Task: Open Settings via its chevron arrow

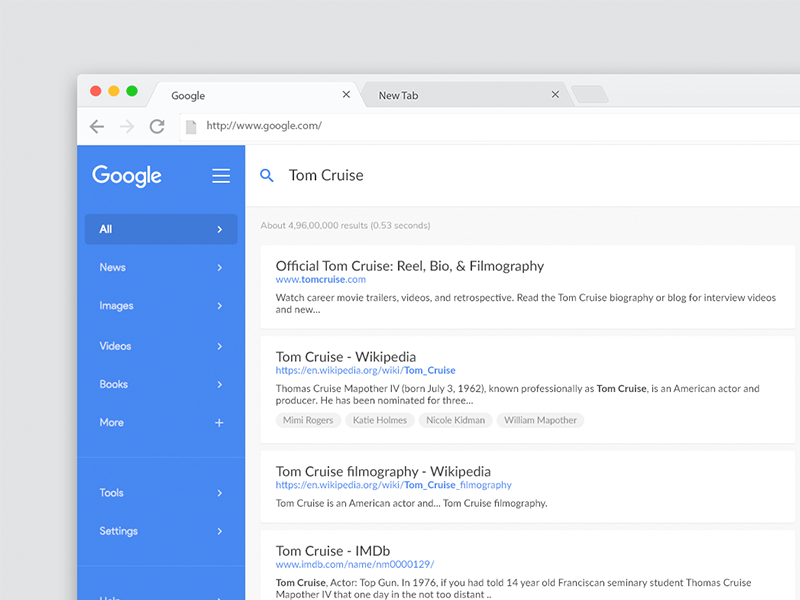Action: 219,531
